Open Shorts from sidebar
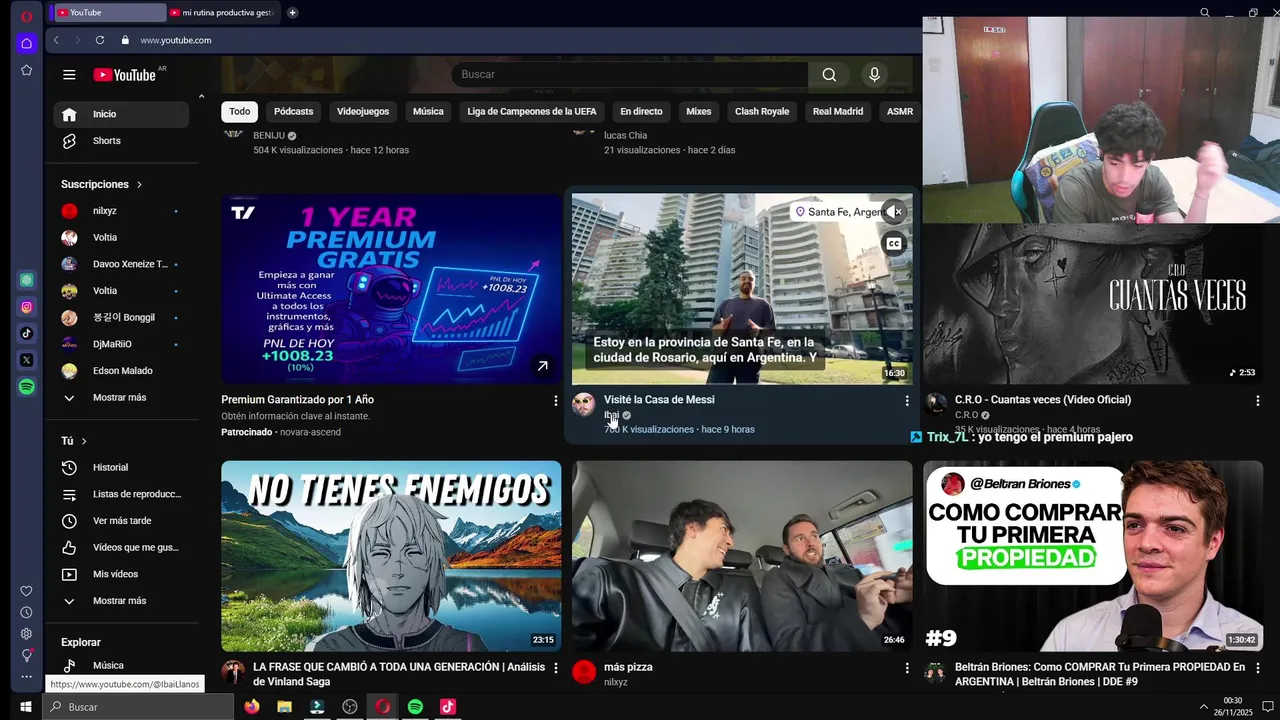 point(121,141)
